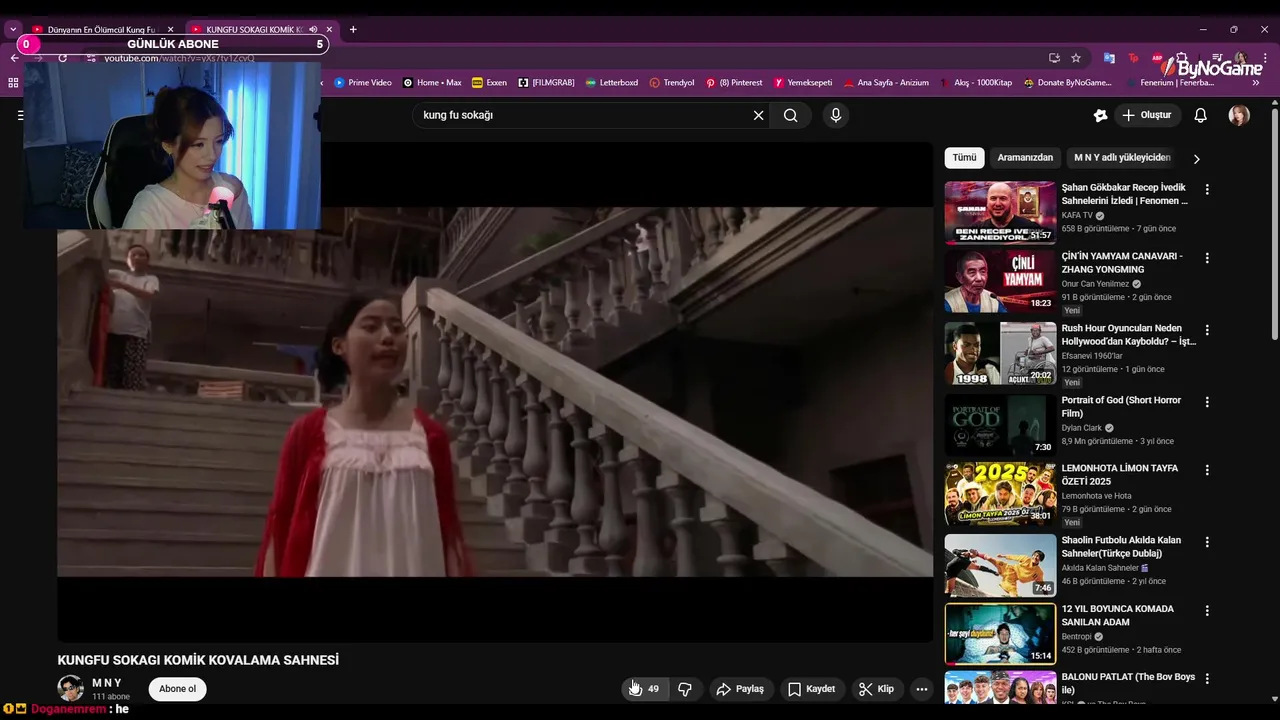Click the KAFA TV channel name
The width and height of the screenshot is (1280, 720).
pos(1077,216)
